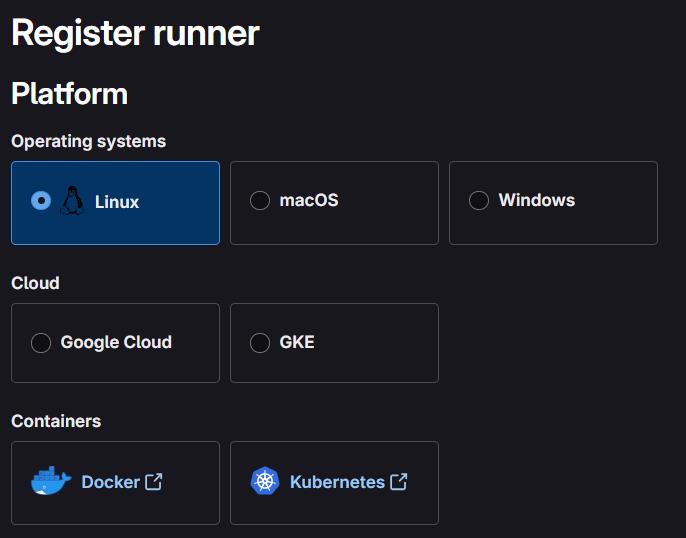Select the macOS radio button
This screenshot has height=538, width=686.
click(x=260, y=201)
